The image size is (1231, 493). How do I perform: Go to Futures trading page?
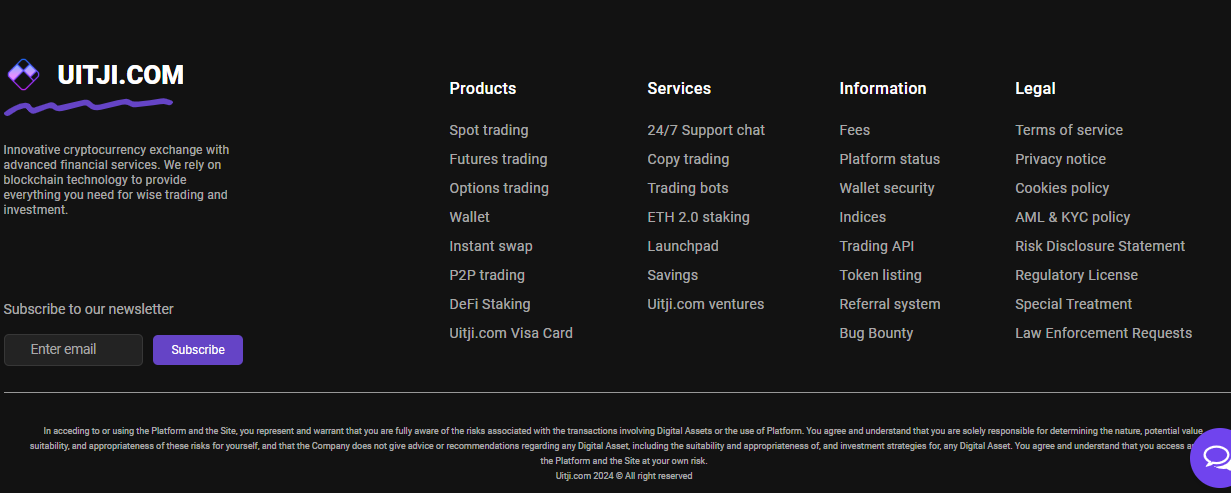498,159
